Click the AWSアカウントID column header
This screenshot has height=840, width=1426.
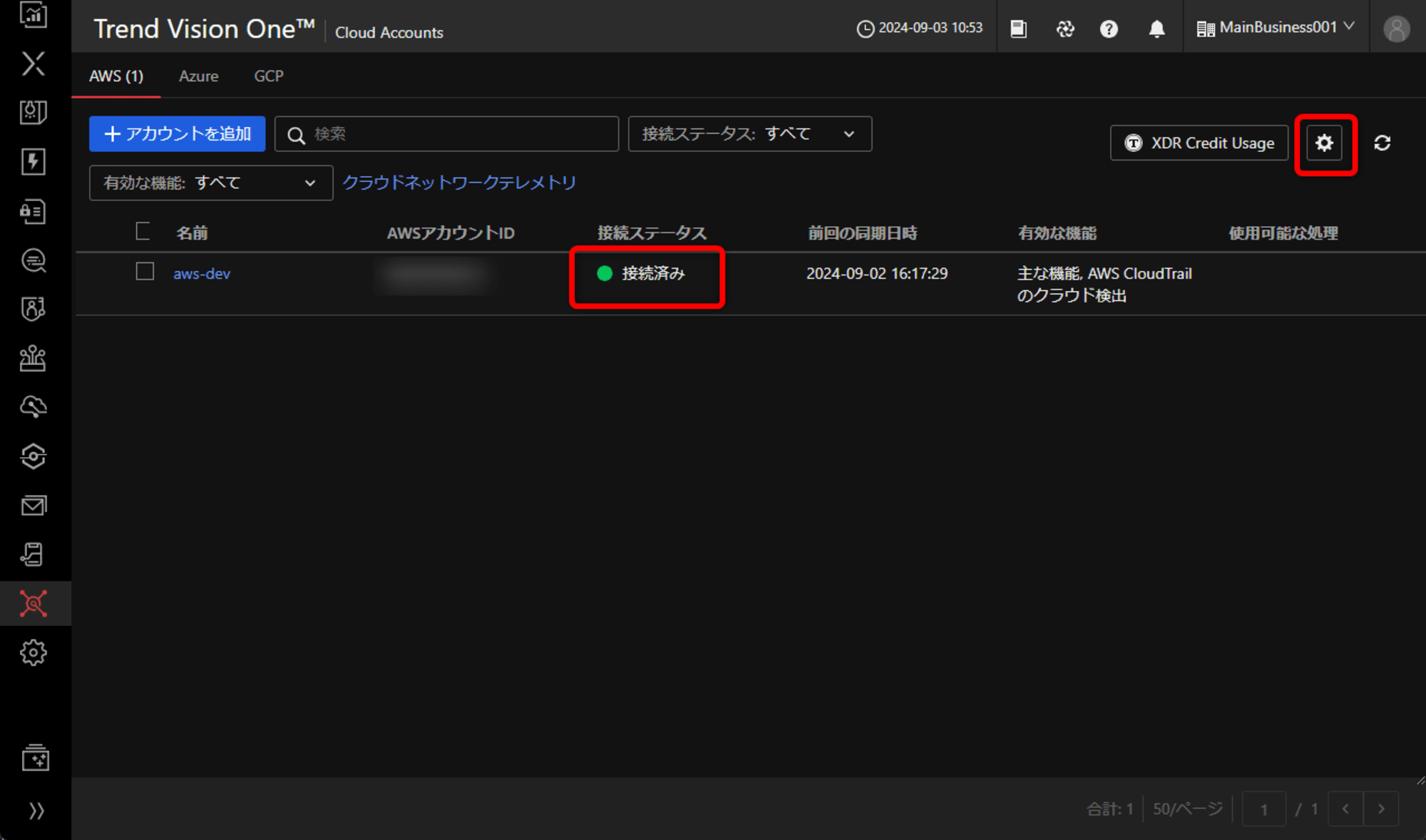click(451, 232)
